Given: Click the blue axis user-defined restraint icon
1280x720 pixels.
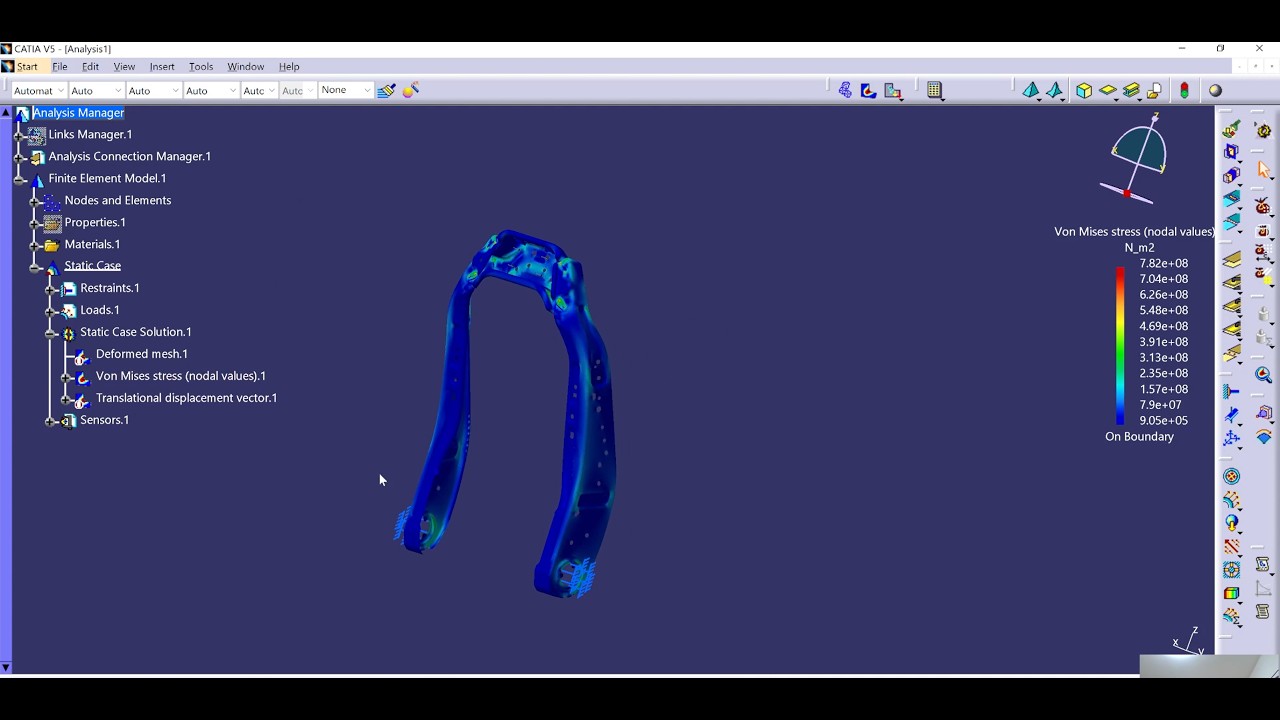Looking at the screenshot, I should 1232,437.
